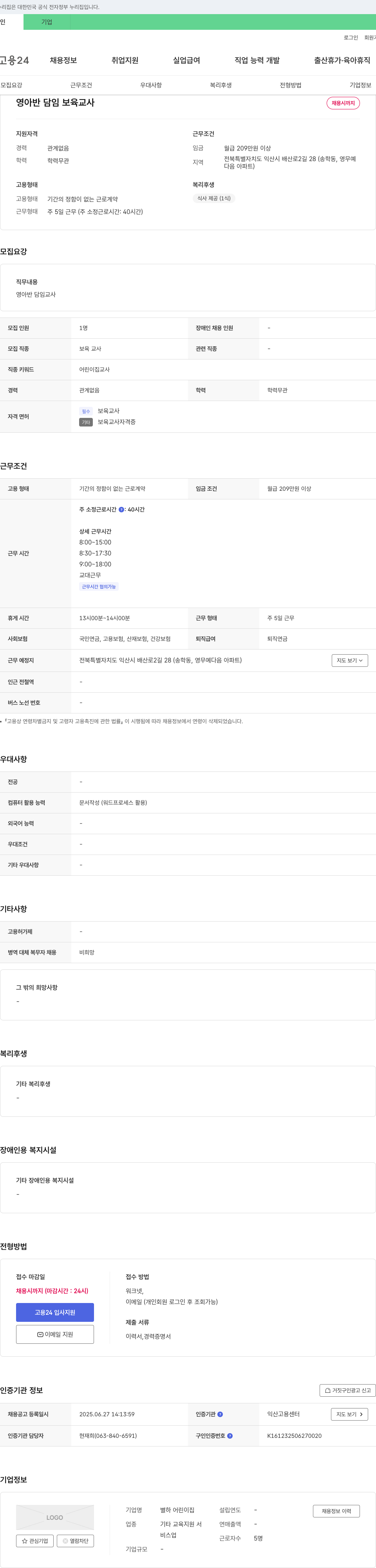Screen dimensions: 376x1568
Task: Click the 퇴직연금 value
Action: click(x=277, y=639)
